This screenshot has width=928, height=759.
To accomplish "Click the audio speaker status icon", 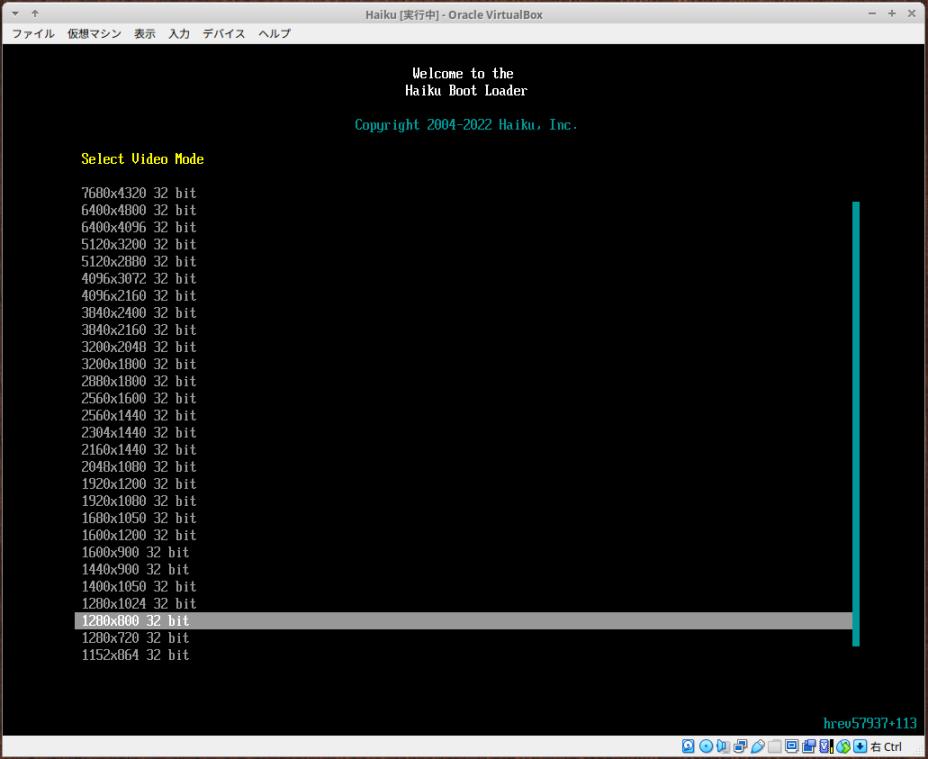I will (723, 746).
